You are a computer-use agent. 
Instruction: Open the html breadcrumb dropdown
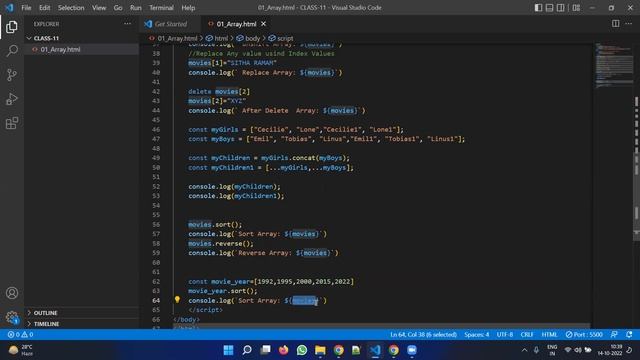tap(217, 38)
